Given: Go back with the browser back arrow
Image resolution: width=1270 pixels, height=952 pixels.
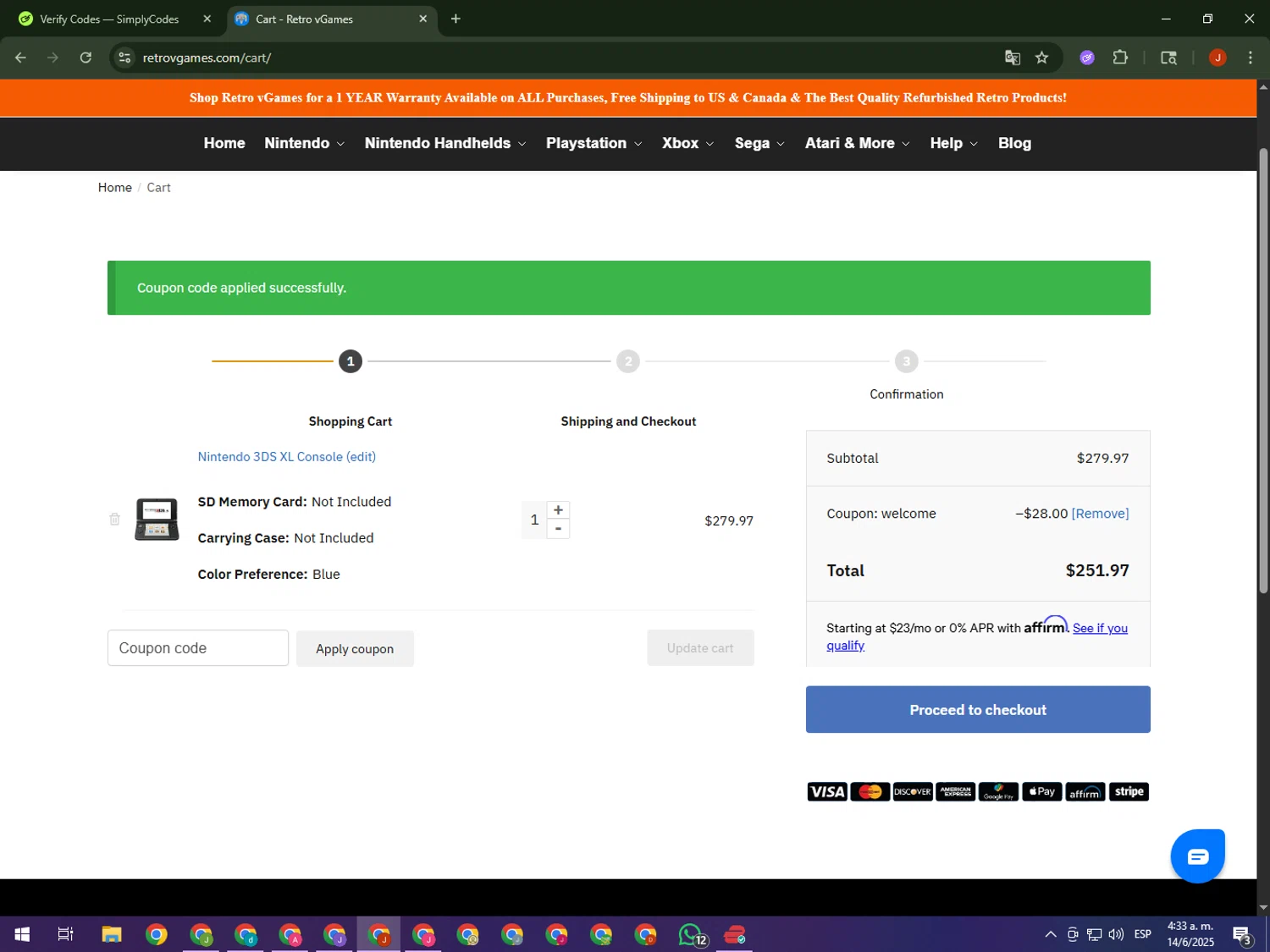Looking at the screenshot, I should (21, 58).
